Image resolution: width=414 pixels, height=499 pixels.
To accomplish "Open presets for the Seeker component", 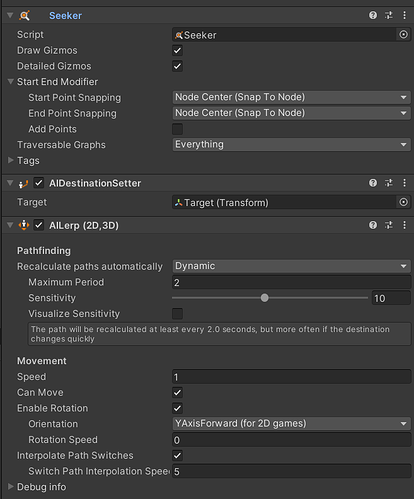I will (x=389, y=15).
